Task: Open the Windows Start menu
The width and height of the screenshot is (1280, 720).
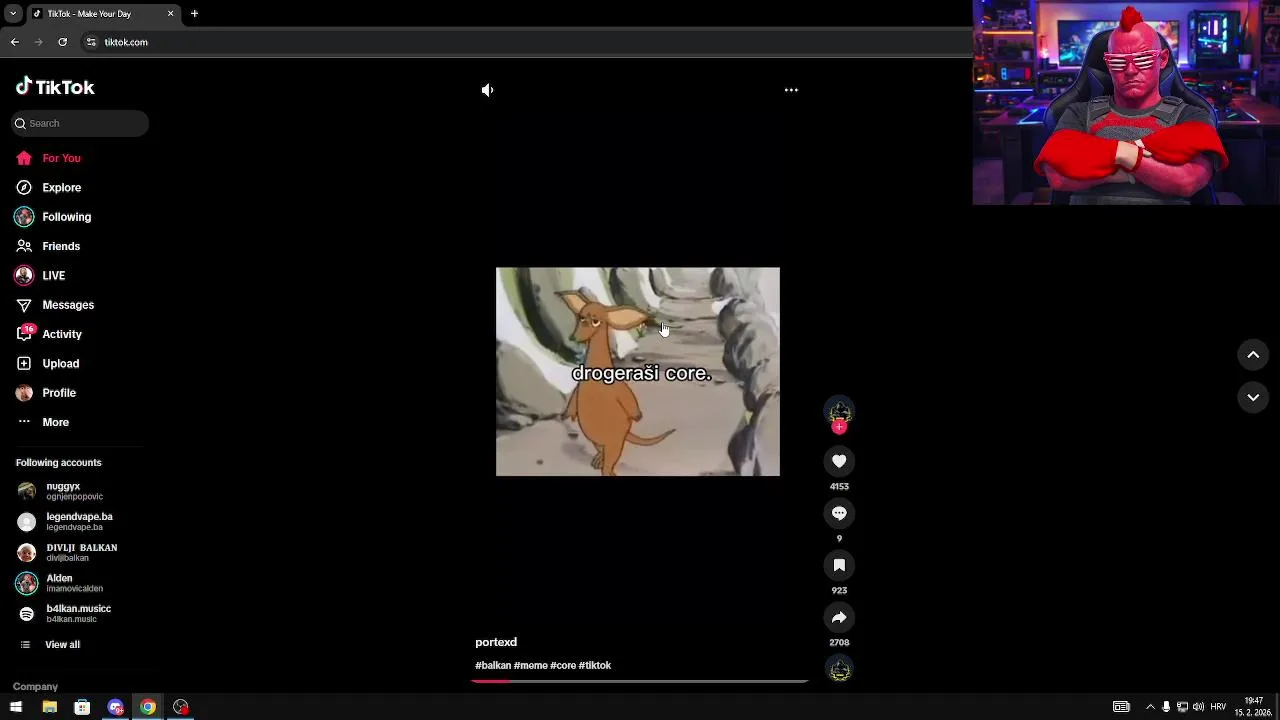Action: click(16, 707)
